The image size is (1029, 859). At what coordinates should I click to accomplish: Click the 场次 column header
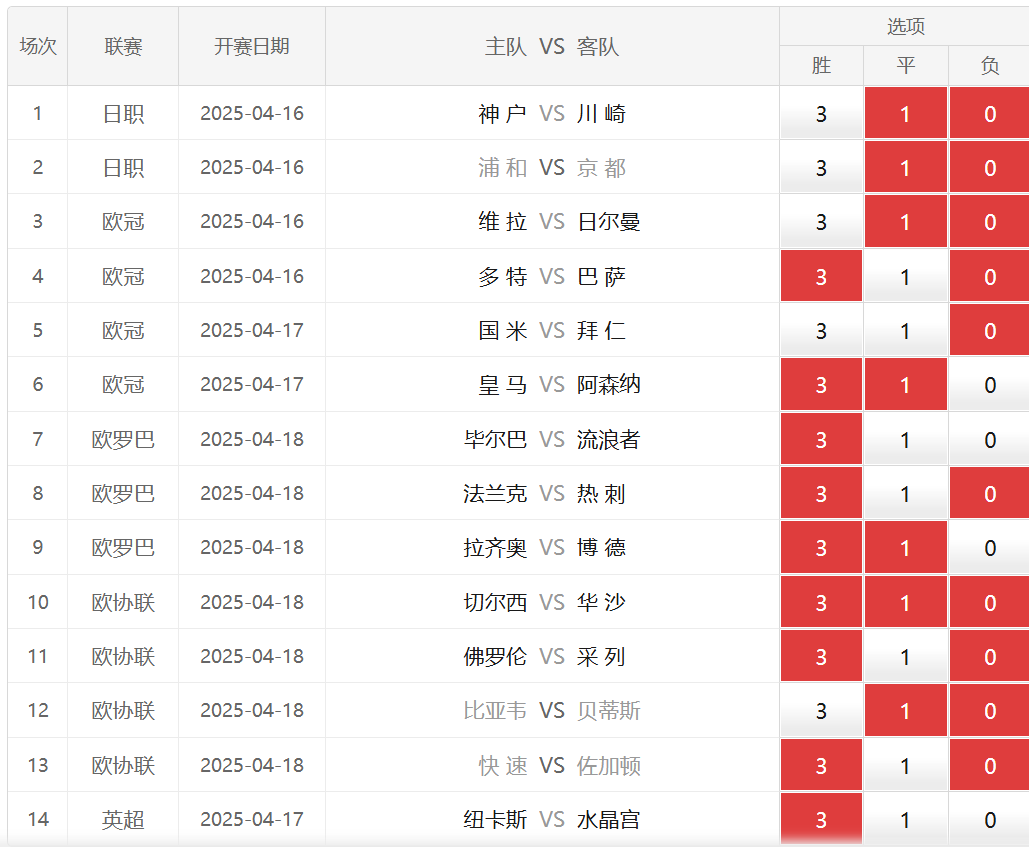click(x=37, y=46)
